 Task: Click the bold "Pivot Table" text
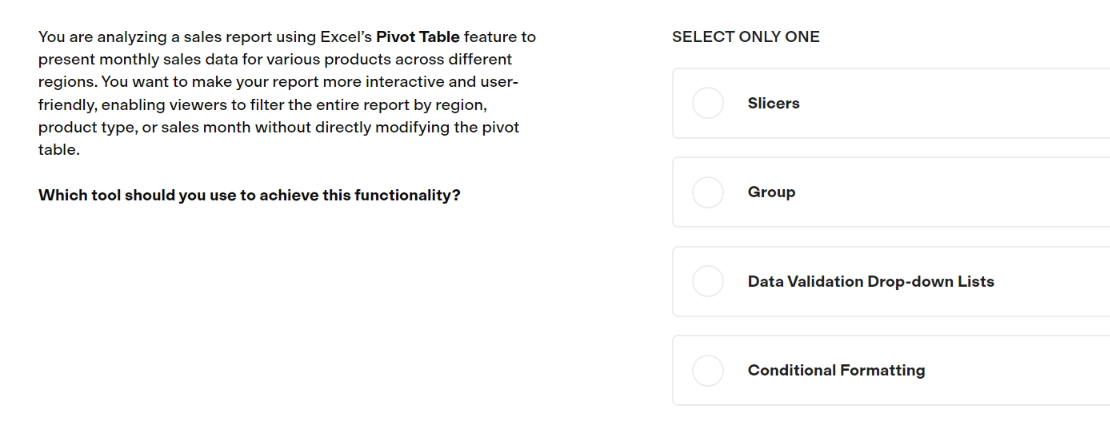418,37
